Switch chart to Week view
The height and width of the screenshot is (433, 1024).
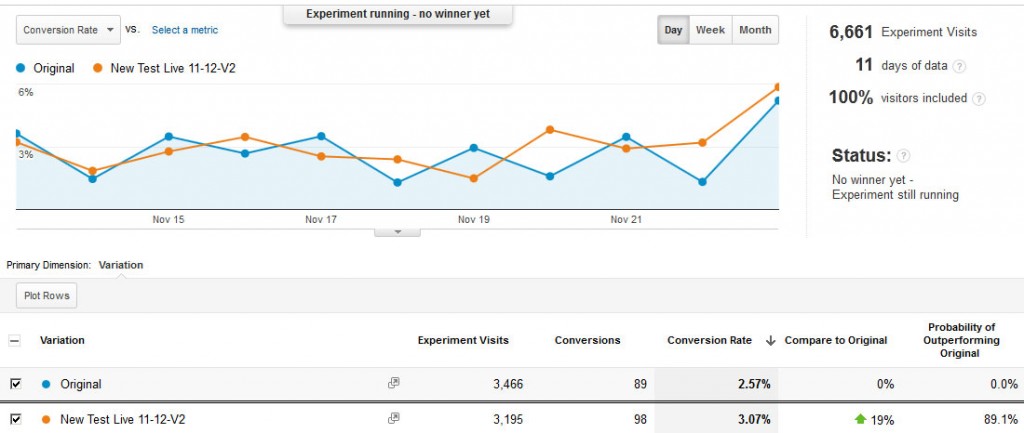click(711, 30)
